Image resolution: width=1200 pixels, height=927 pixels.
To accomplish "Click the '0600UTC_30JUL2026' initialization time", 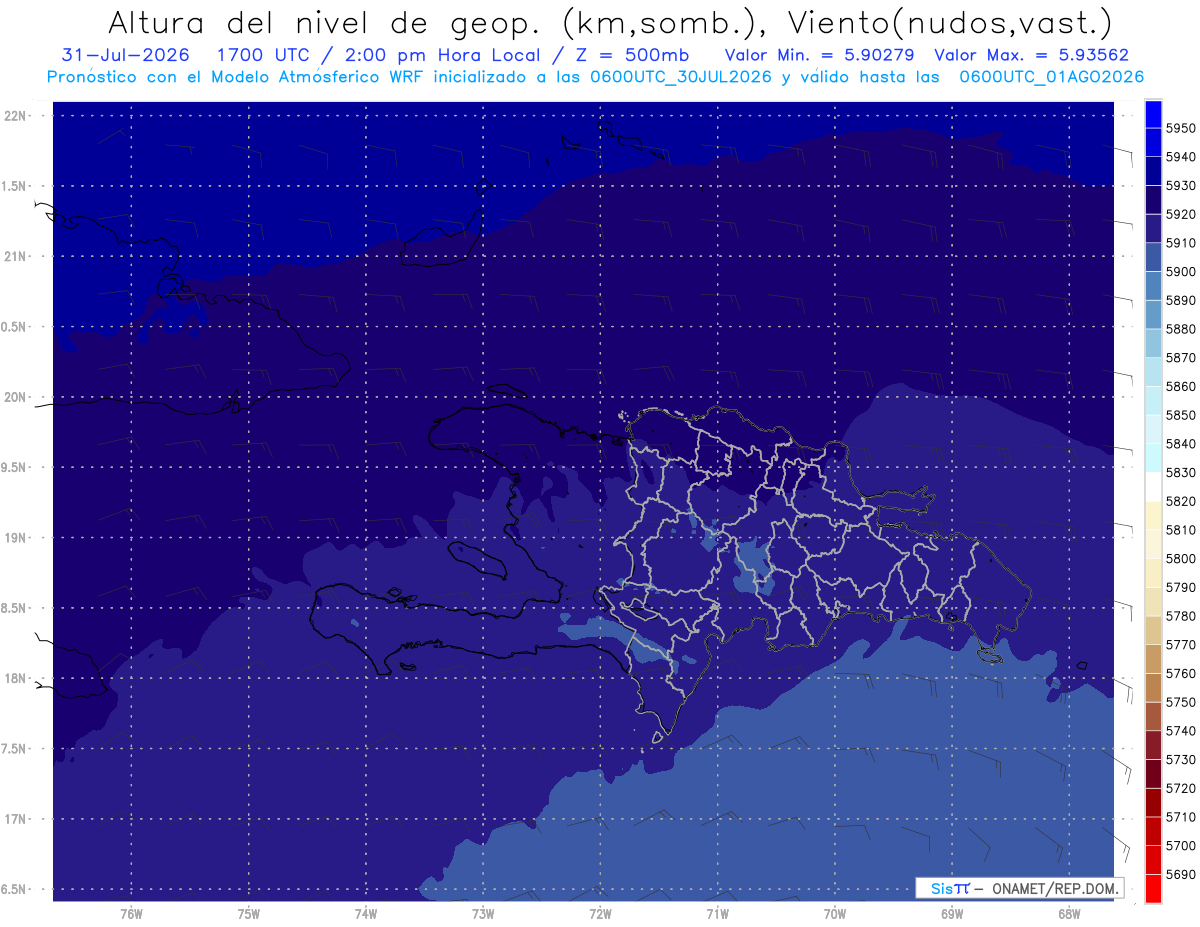I will (x=680, y=77).
